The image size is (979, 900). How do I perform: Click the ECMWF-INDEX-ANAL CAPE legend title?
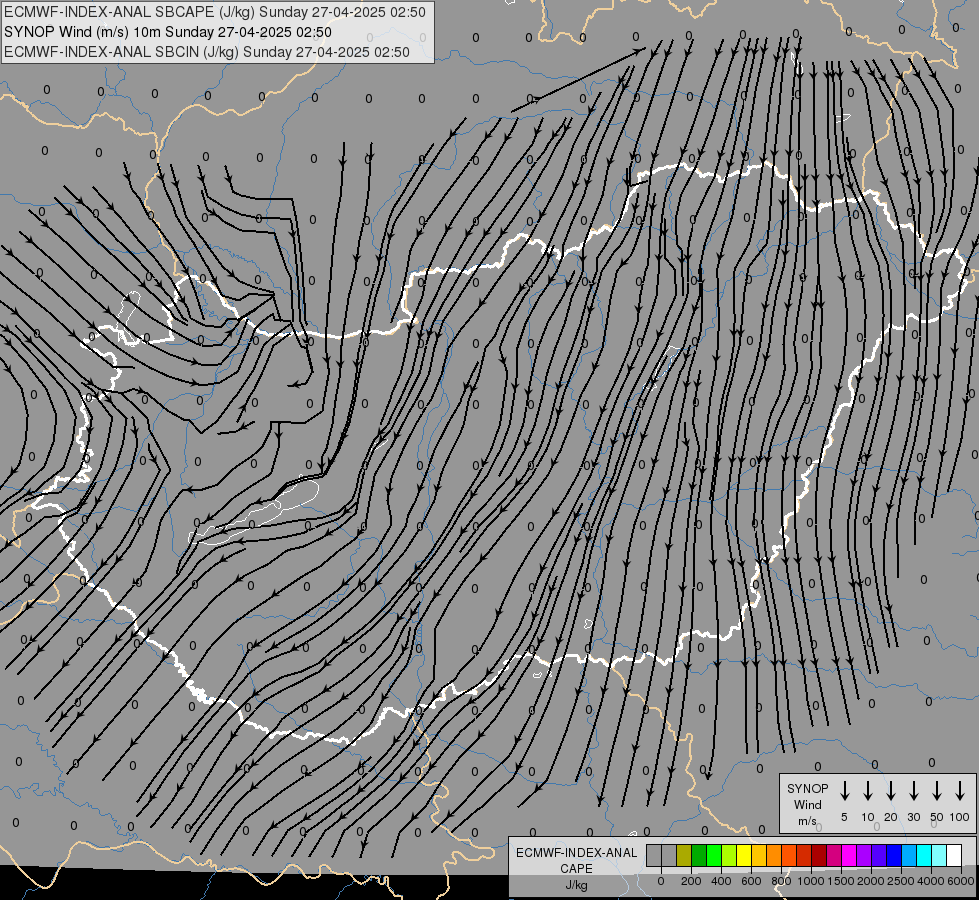(576, 861)
